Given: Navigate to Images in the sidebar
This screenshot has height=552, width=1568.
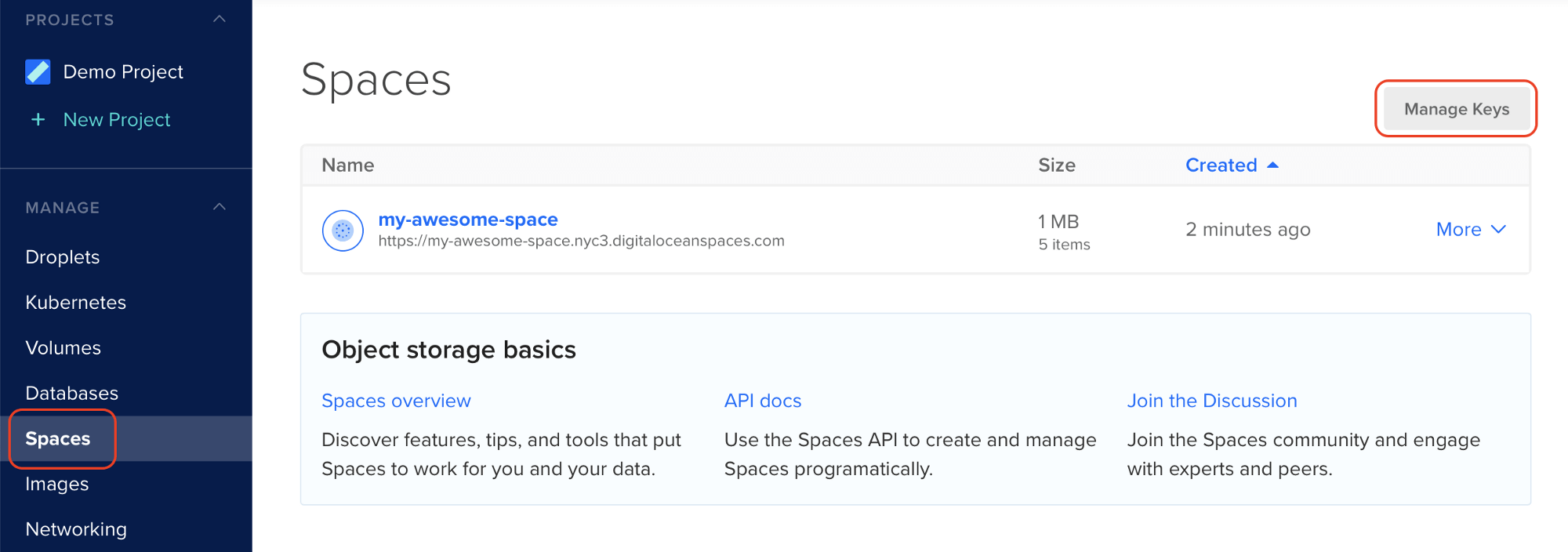Looking at the screenshot, I should (56, 485).
